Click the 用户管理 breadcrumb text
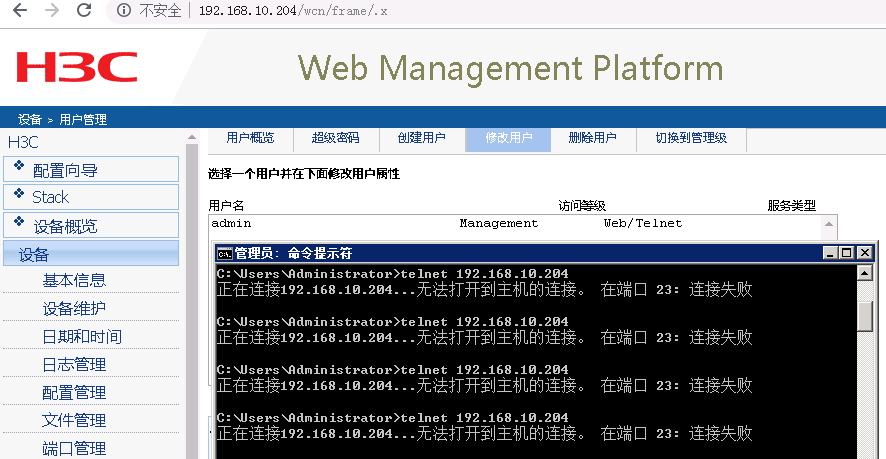The height and width of the screenshot is (459, 886). click(x=83, y=120)
